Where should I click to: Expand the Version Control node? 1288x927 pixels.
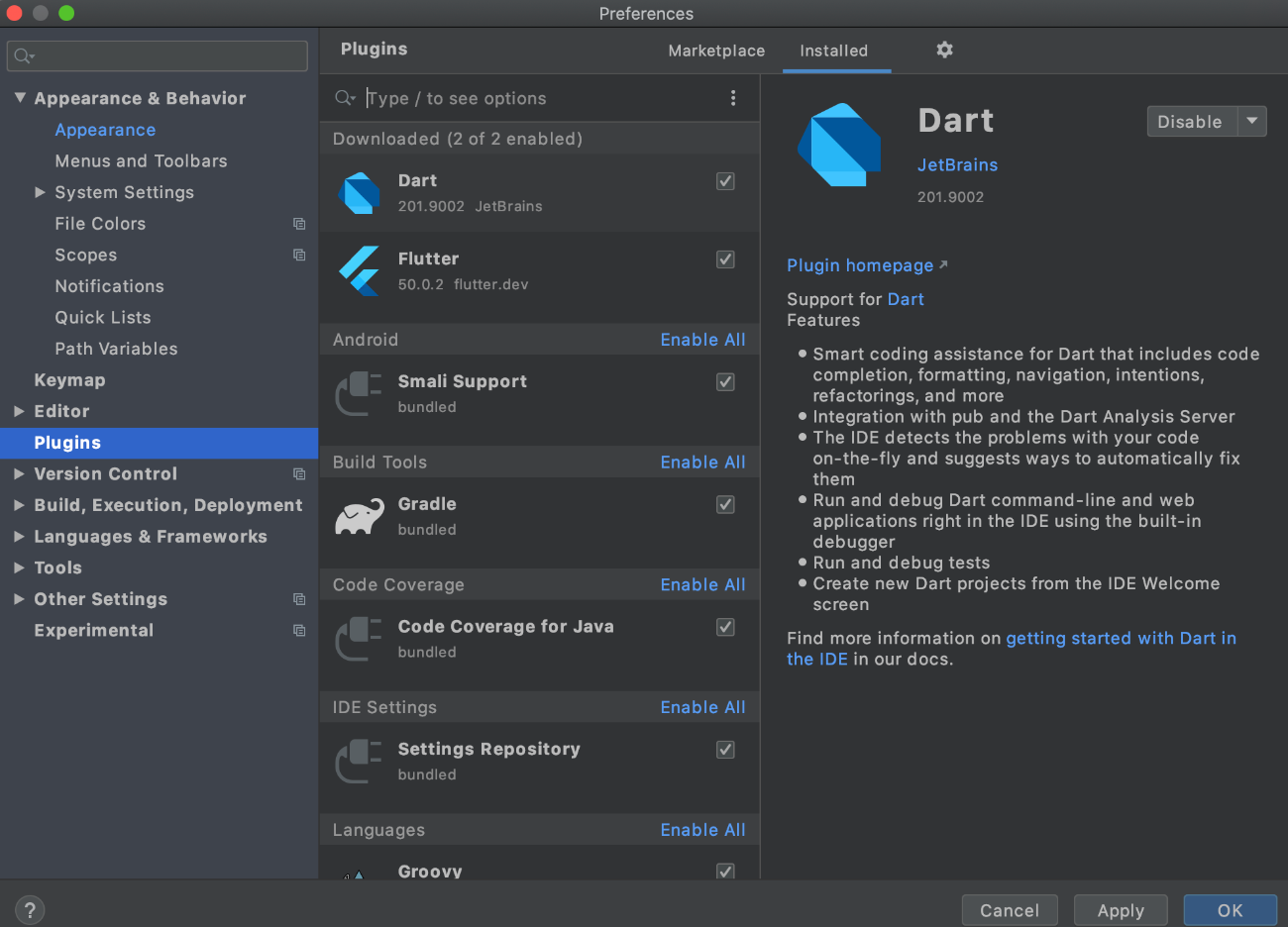coord(19,474)
